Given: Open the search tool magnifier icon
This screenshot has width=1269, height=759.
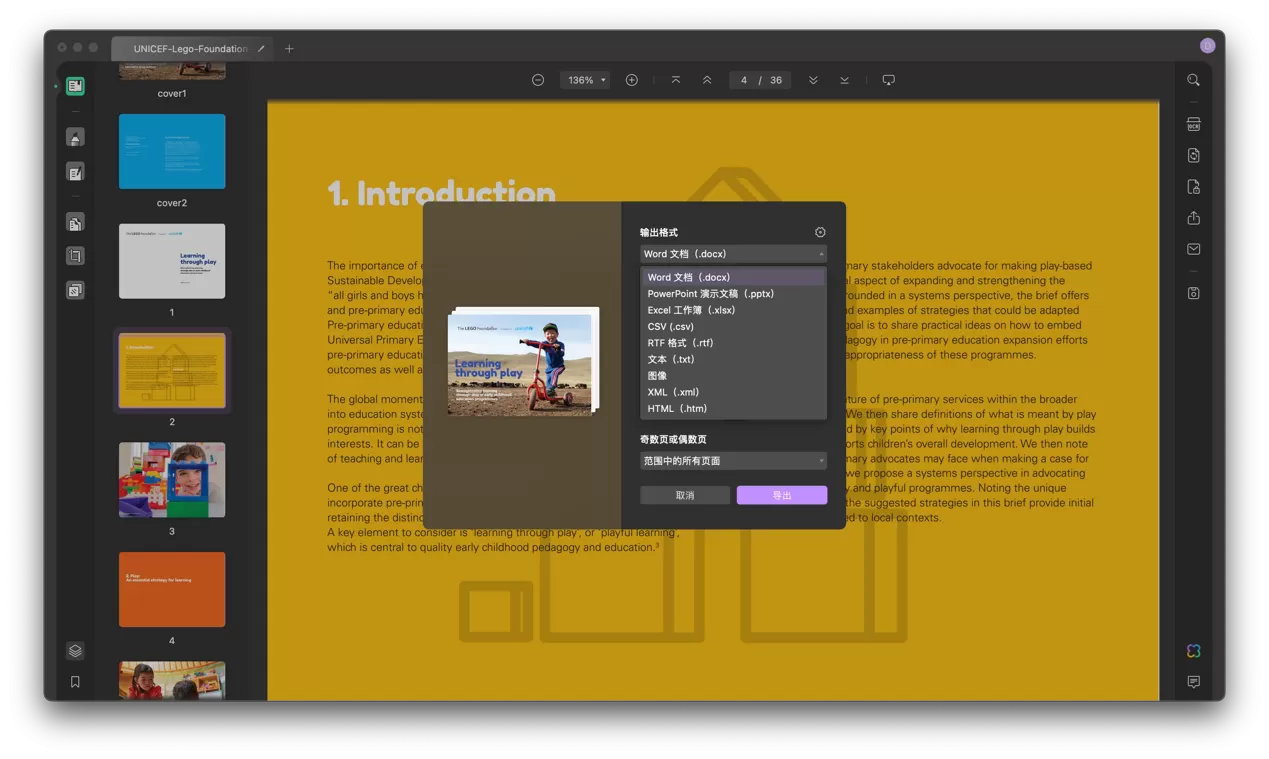Looking at the screenshot, I should [x=1193, y=80].
